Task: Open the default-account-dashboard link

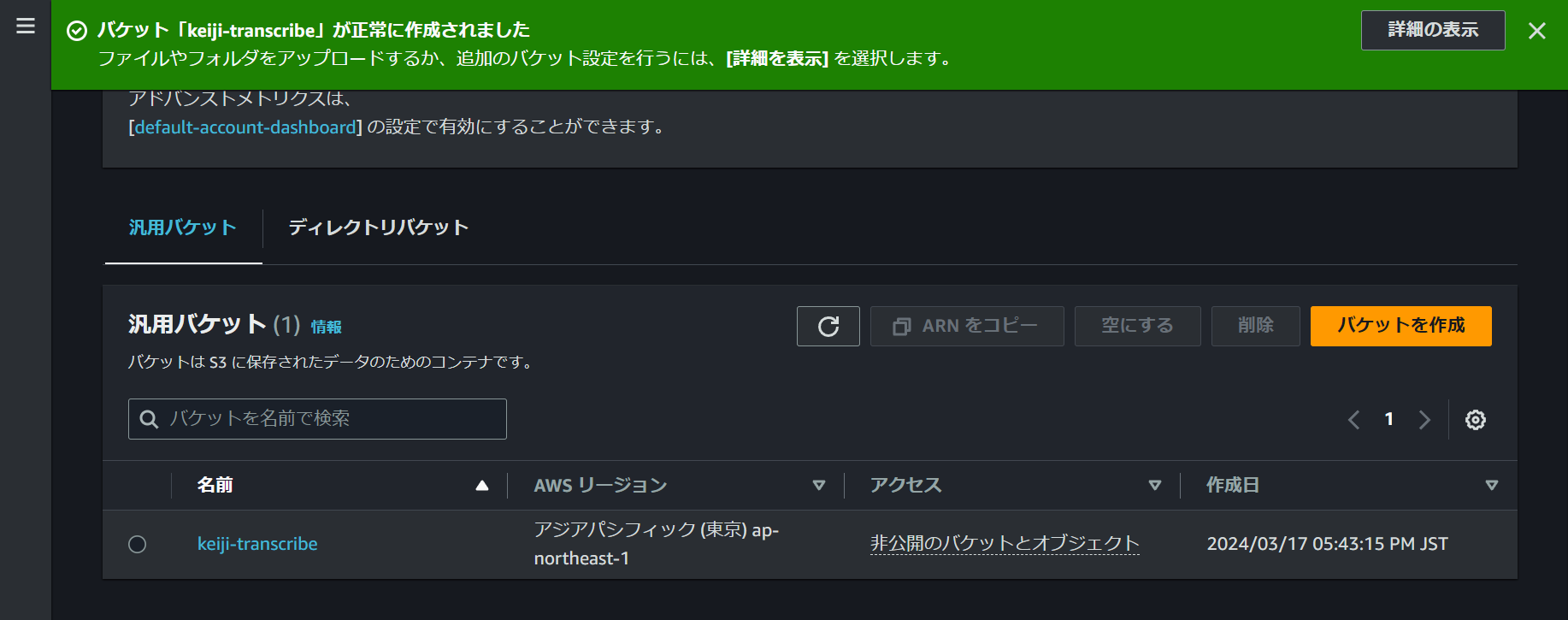Action: (245, 127)
